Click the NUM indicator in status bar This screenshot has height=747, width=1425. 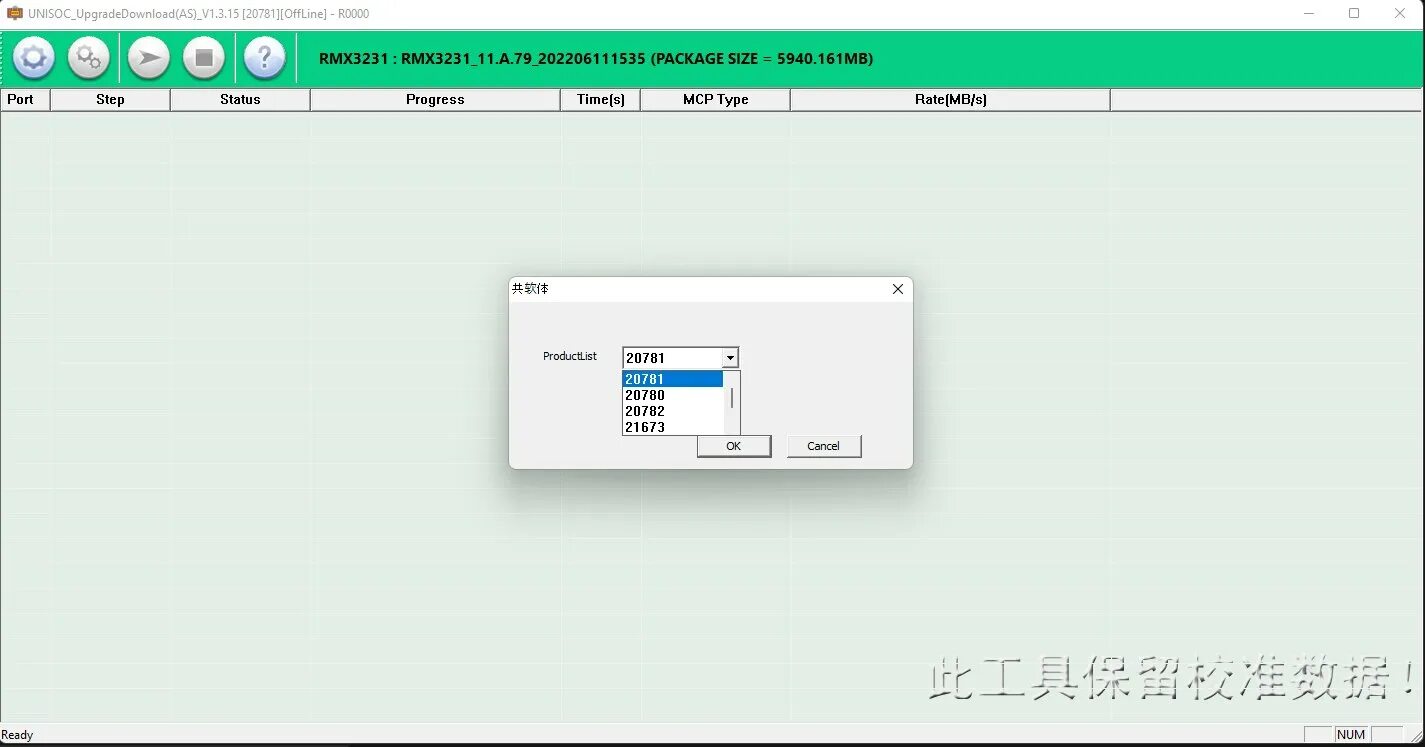click(x=1351, y=735)
